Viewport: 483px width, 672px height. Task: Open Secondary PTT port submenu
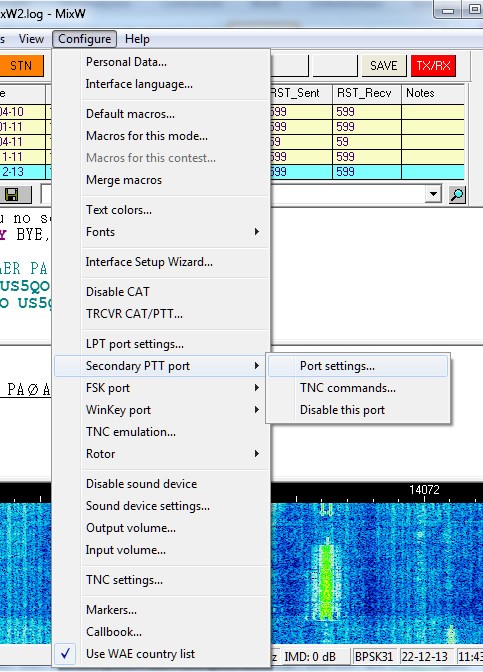(x=162, y=366)
